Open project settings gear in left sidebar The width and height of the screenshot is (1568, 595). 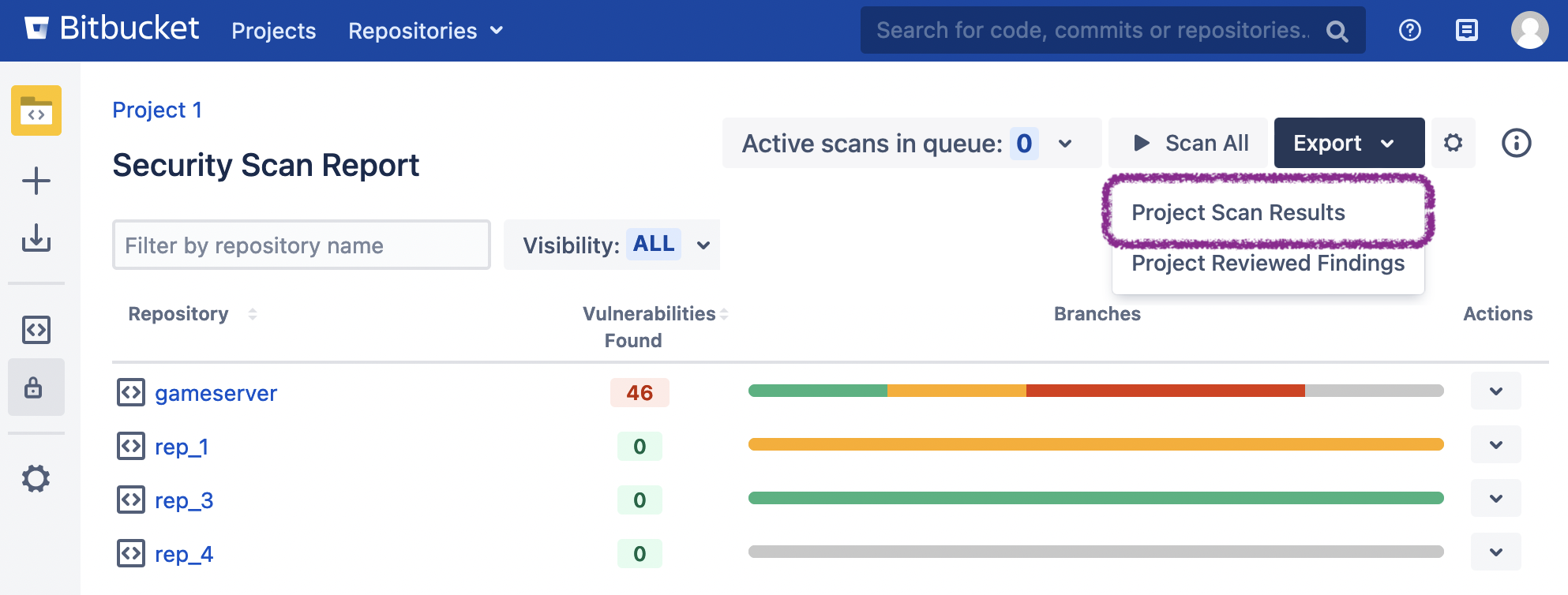[x=36, y=478]
